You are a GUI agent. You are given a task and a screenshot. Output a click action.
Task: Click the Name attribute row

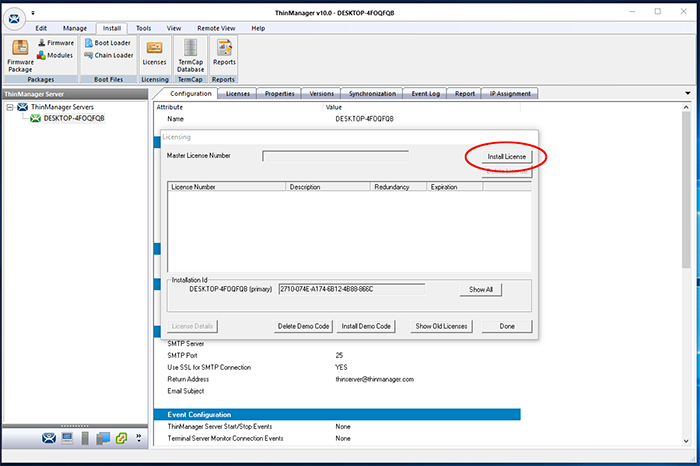(x=338, y=119)
